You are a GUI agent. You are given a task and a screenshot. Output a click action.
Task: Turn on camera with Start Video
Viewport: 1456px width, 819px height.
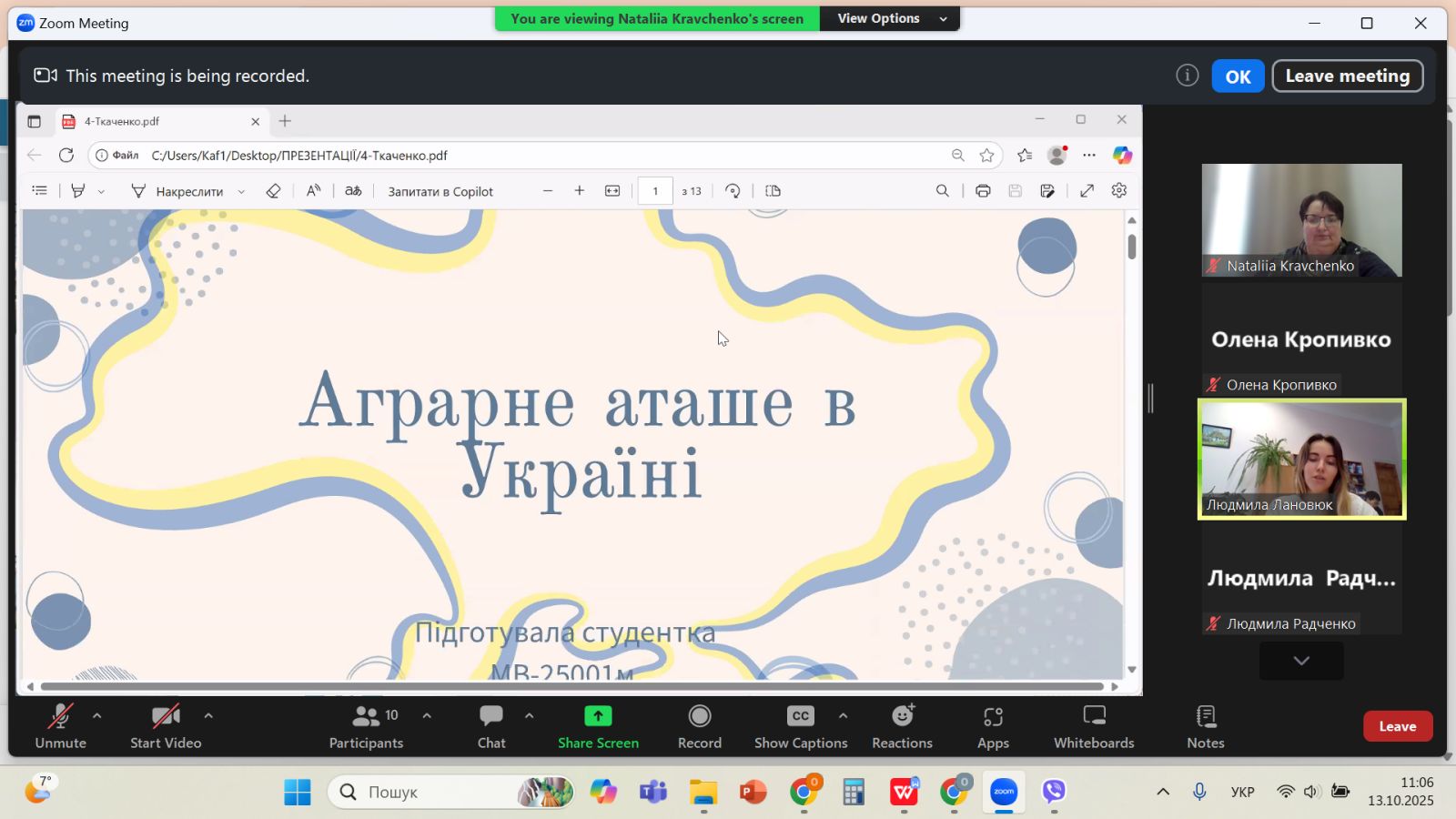166,726
